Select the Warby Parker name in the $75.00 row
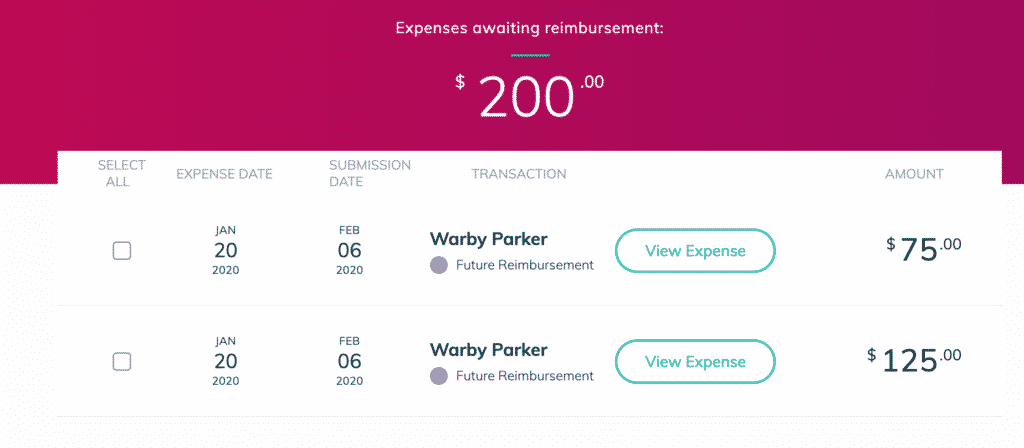The image size is (1024, 448). pos(488,239)
